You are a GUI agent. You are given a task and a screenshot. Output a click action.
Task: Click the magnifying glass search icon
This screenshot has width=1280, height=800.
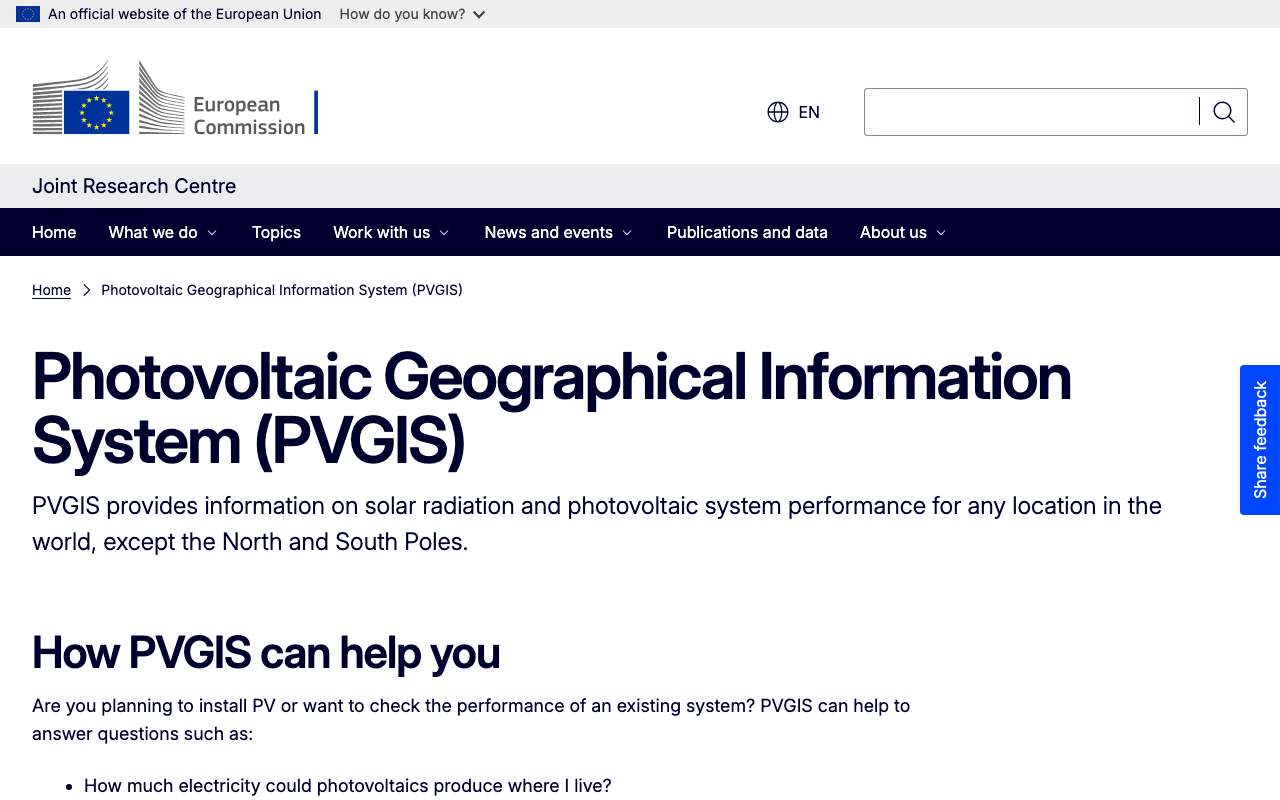coord(1224,112)
